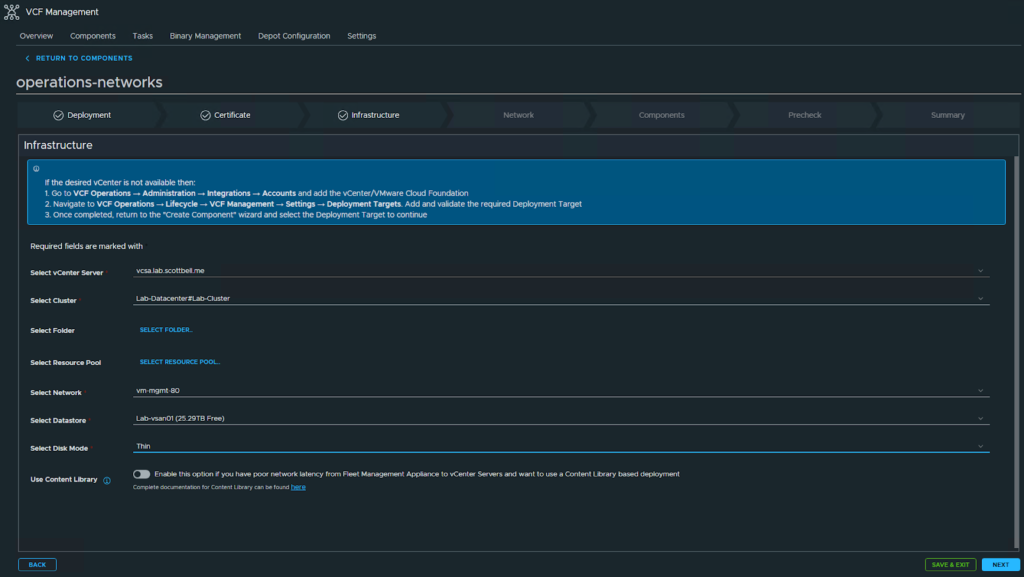Image resolution: width=1024 pixels, height=577 pixels.
Task: Click the VCF Management header title
Action: coord(62,12)
